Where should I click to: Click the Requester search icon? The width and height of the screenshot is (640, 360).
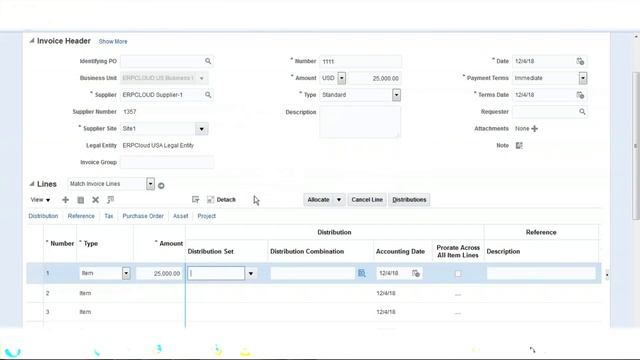[582, 111]
